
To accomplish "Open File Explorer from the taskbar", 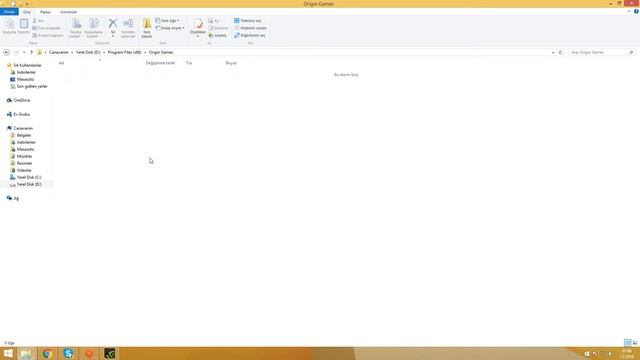I will click(26, 353).
